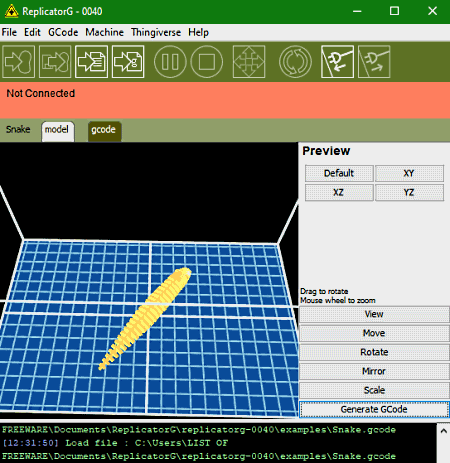Click the Build to file icon
Screen dimensions: 450x463
point(92,62)
